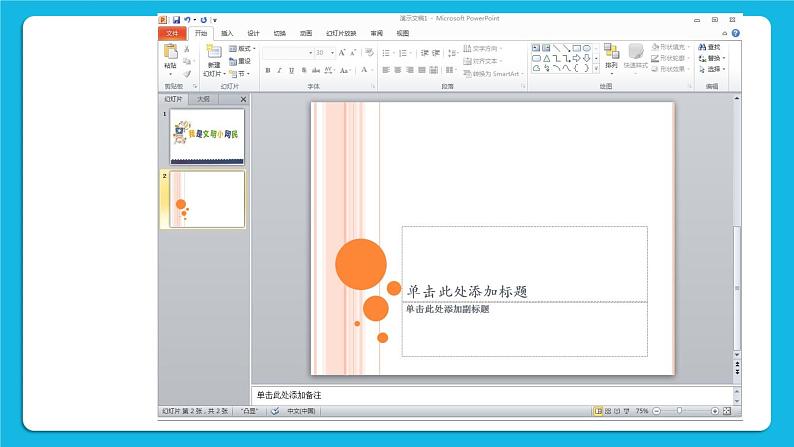Viewport: 794px width, 447px height.
Task: Click the Text Direction (文字方向) button
Action: [x=483, y=49]
